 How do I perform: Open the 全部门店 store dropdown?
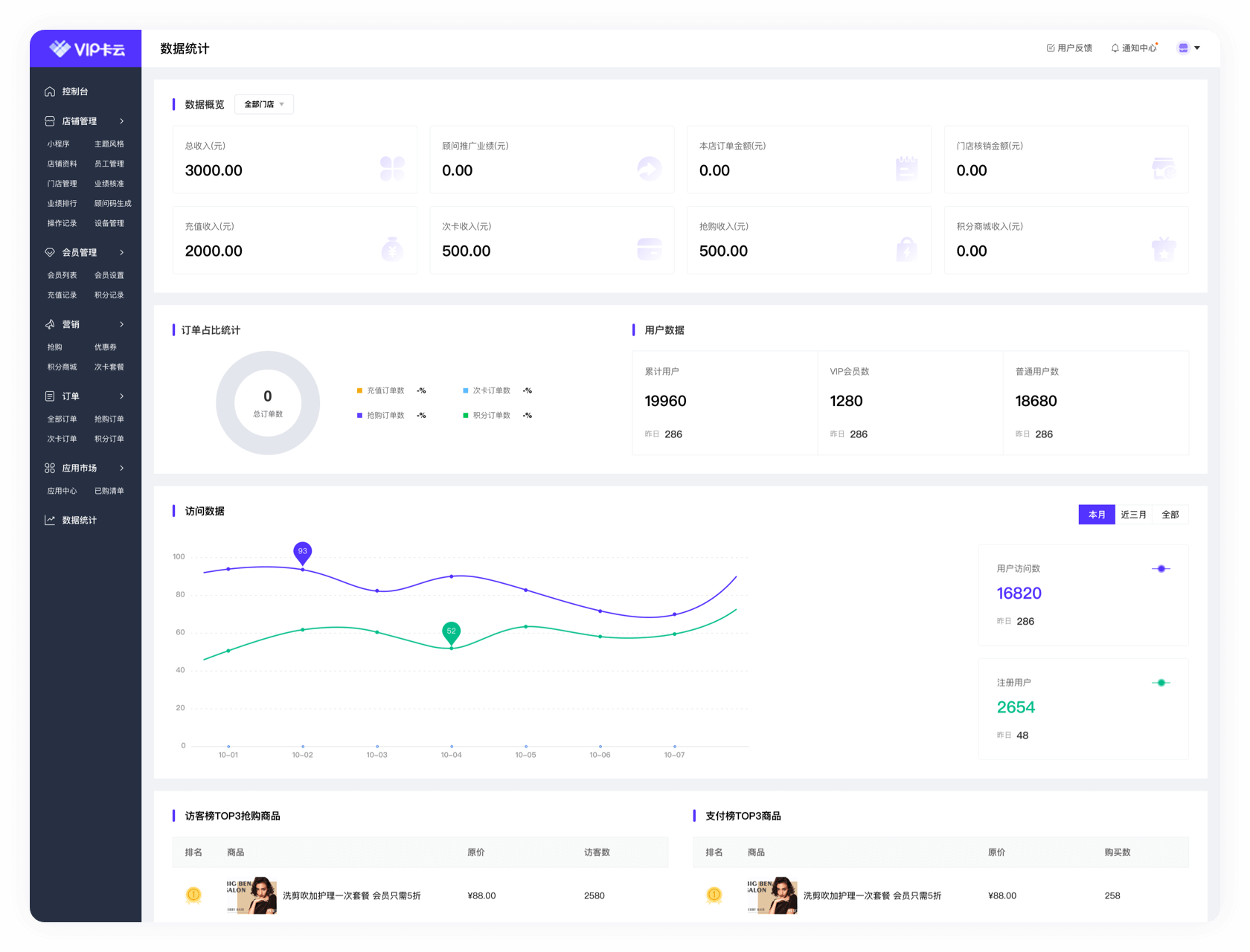tap(264, 104)
